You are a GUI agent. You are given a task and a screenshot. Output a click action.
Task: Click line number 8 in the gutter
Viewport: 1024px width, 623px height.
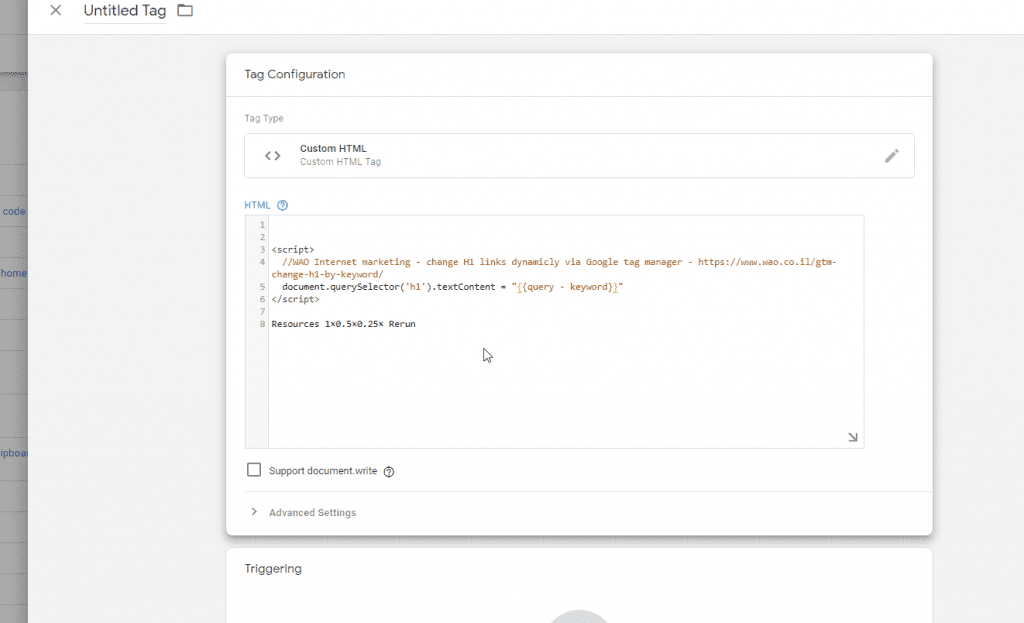(x=263, y=324)
